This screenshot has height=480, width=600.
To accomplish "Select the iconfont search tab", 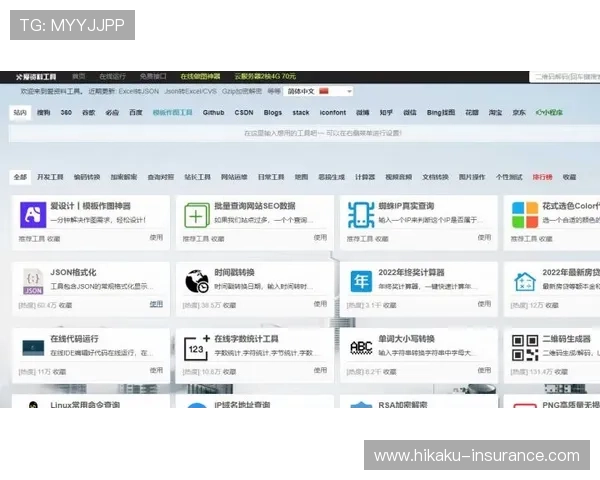I will tap(333, 113).
